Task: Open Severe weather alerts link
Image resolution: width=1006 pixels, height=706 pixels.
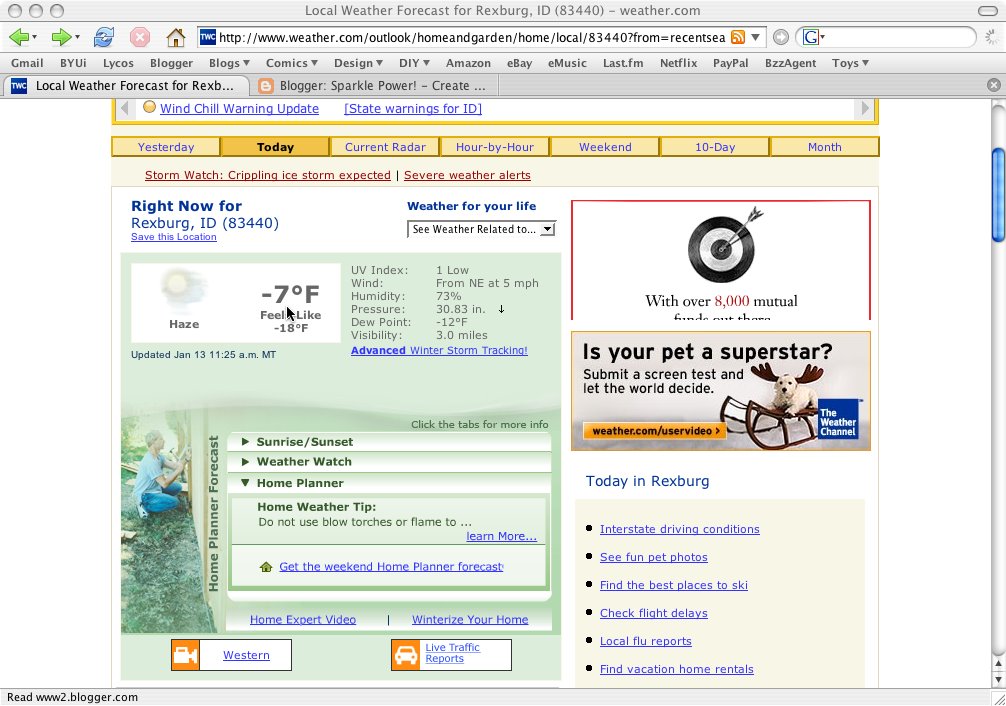Action: pyautogui.click(x=467, y=175)
